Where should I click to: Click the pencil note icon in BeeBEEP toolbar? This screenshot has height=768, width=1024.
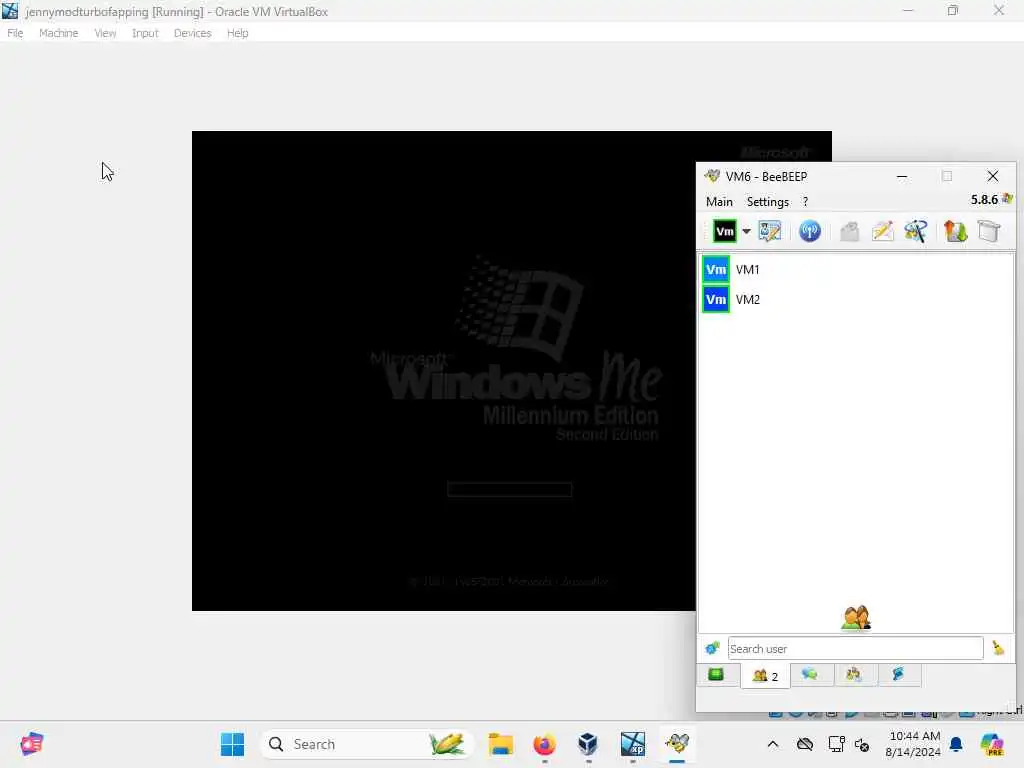[882, 231]
